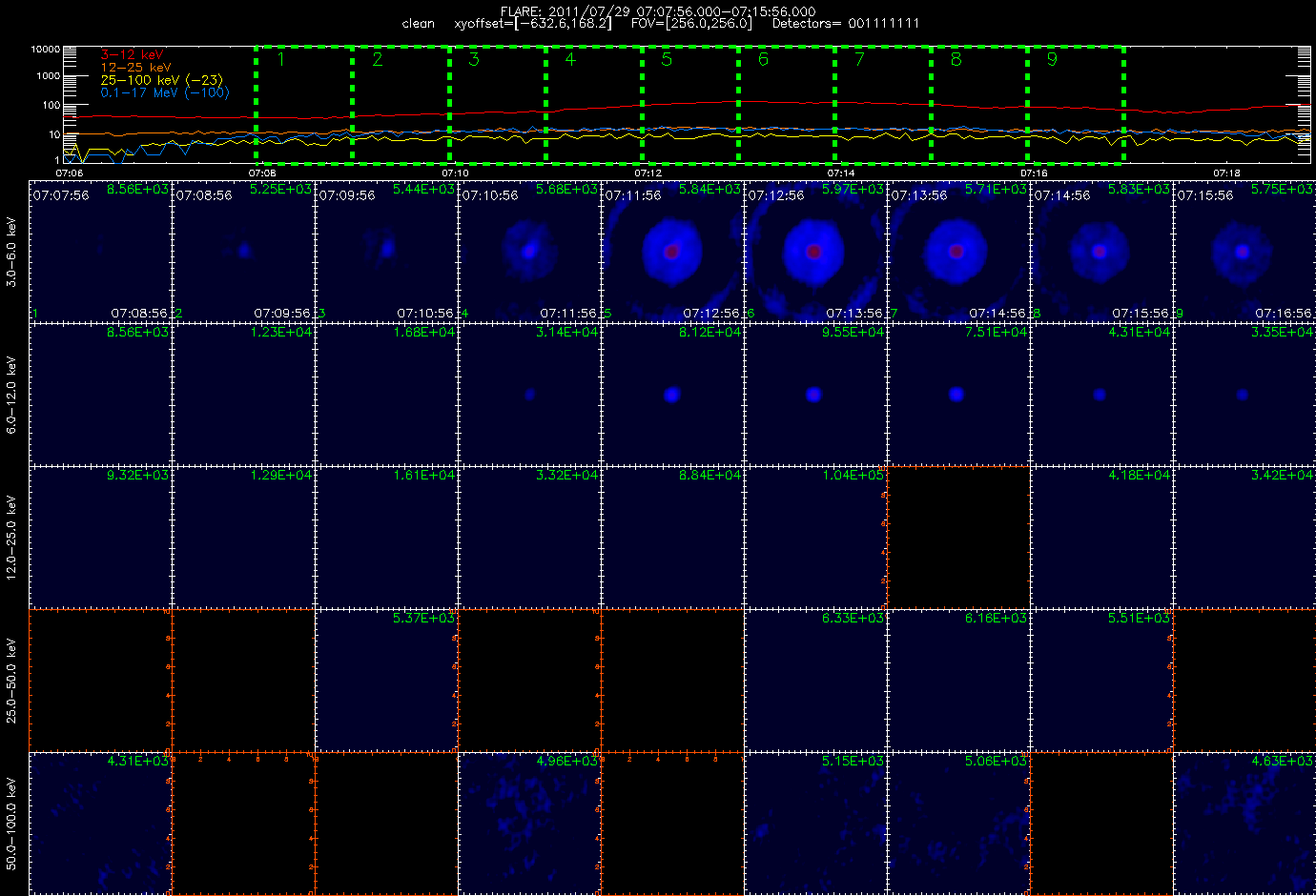This screenshot has height=896, width=1316.
Task: Click the FLARE date title text
Action: pos(658,11)
